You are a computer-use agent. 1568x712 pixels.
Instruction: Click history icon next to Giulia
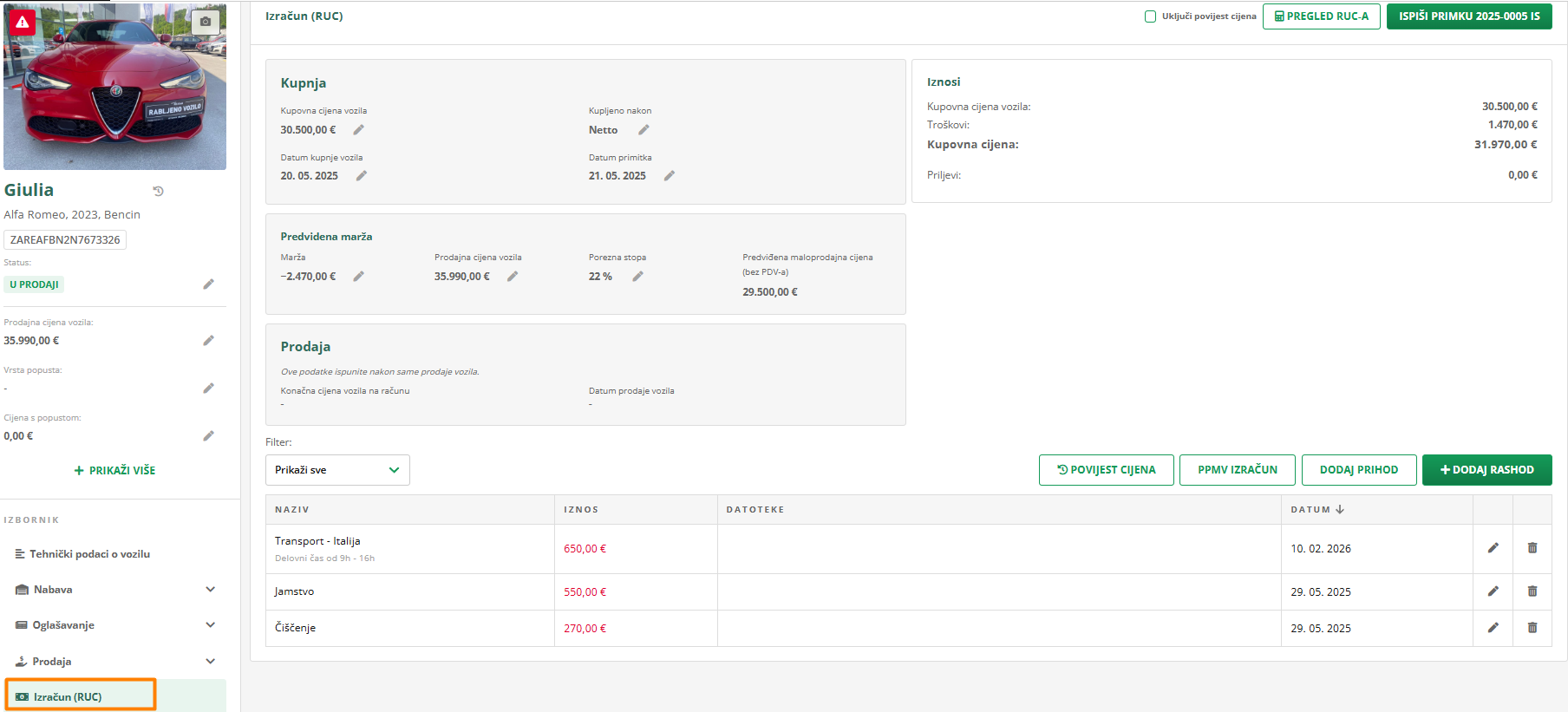tap(158, 191)
